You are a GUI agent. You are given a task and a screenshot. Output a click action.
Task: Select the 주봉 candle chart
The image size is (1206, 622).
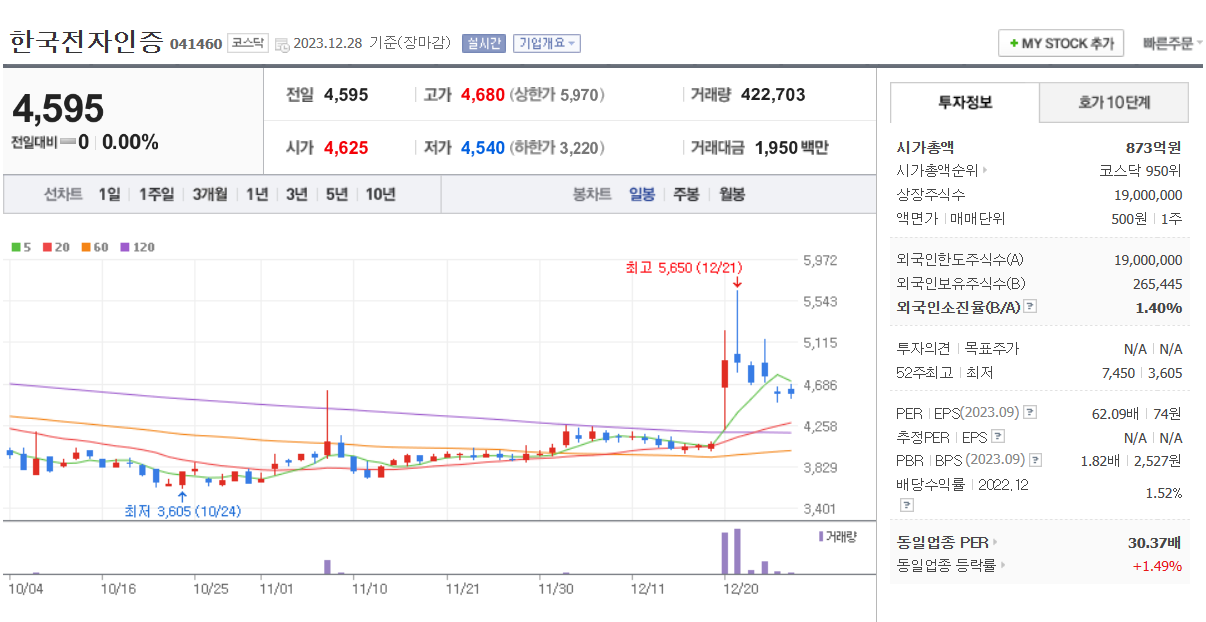[x=686, y=194]
